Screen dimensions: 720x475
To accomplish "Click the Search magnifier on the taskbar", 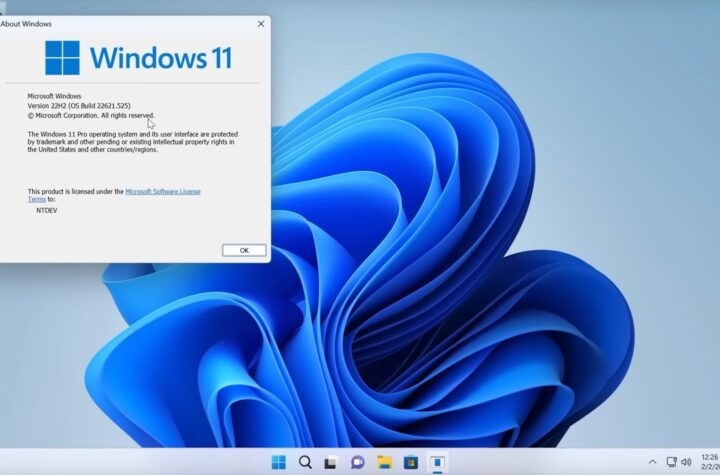I will (305, 462).
